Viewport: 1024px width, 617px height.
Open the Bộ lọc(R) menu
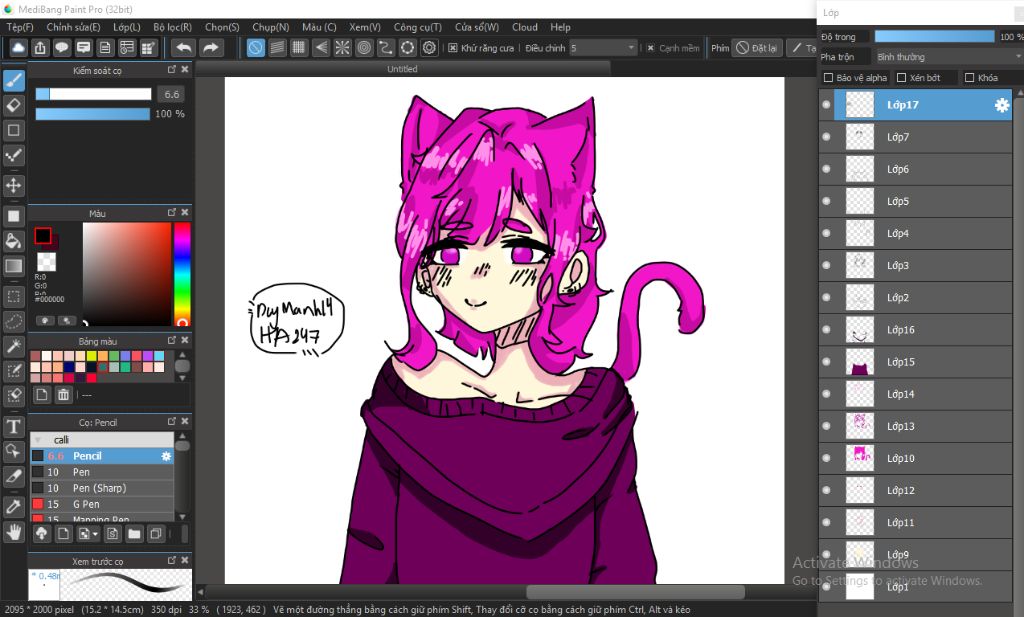pyautogui.click(x=172, y=27)
